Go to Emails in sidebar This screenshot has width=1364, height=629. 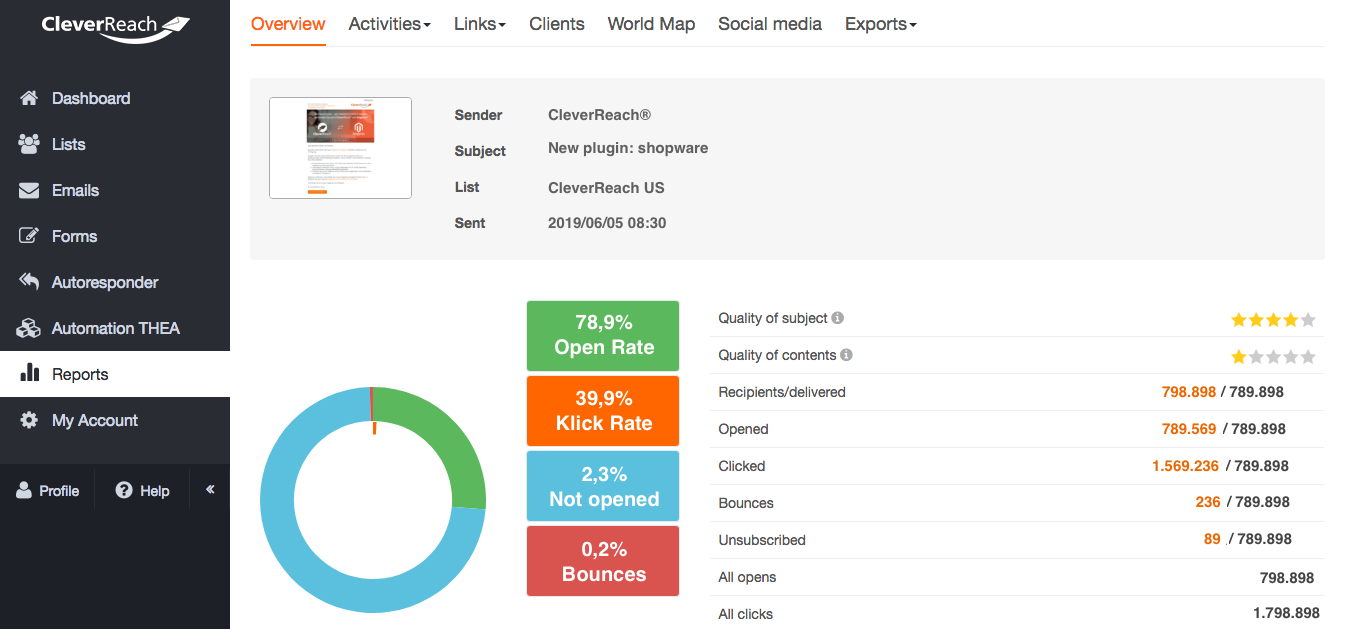click(x=115, y=190)
